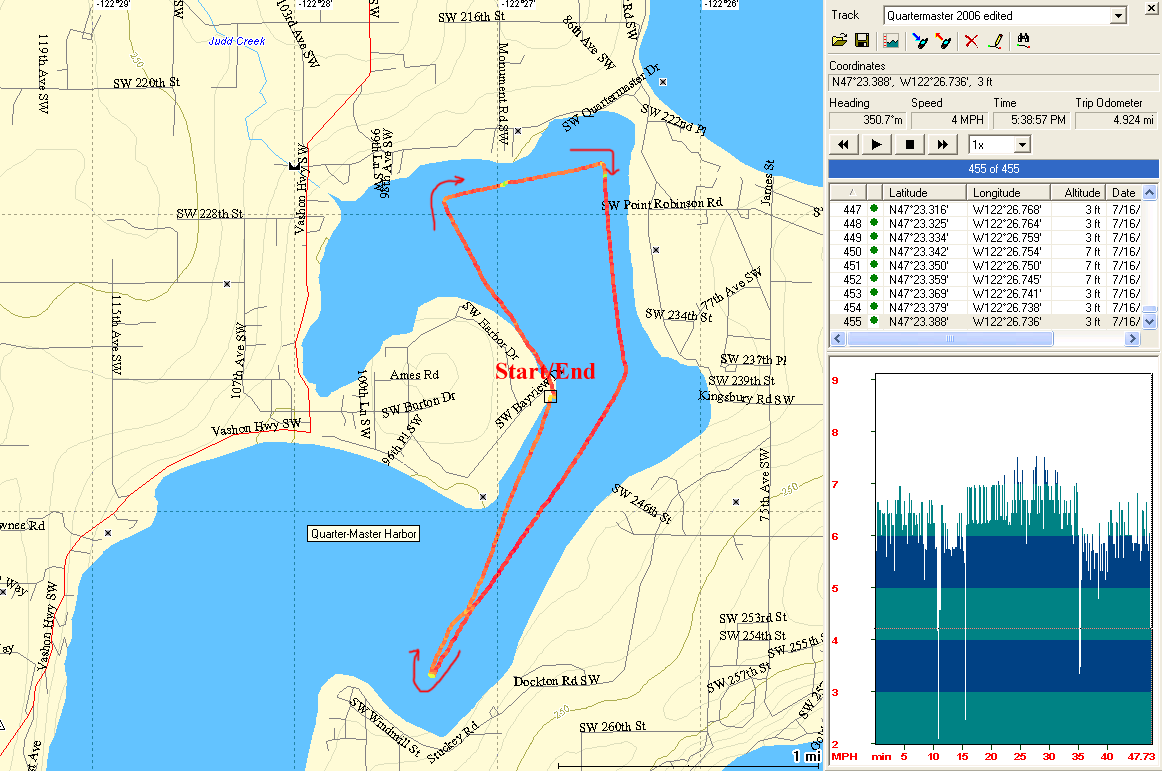Click the send track to GPS icon

pos(920,41)
